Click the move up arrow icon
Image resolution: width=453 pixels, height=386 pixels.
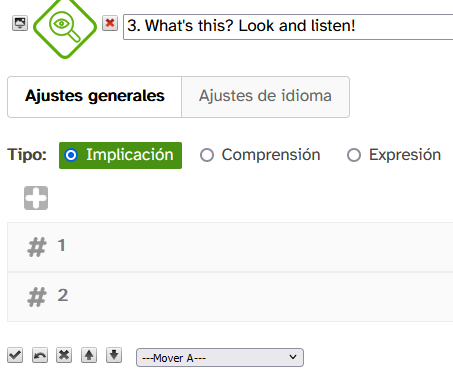click(89, 355)
